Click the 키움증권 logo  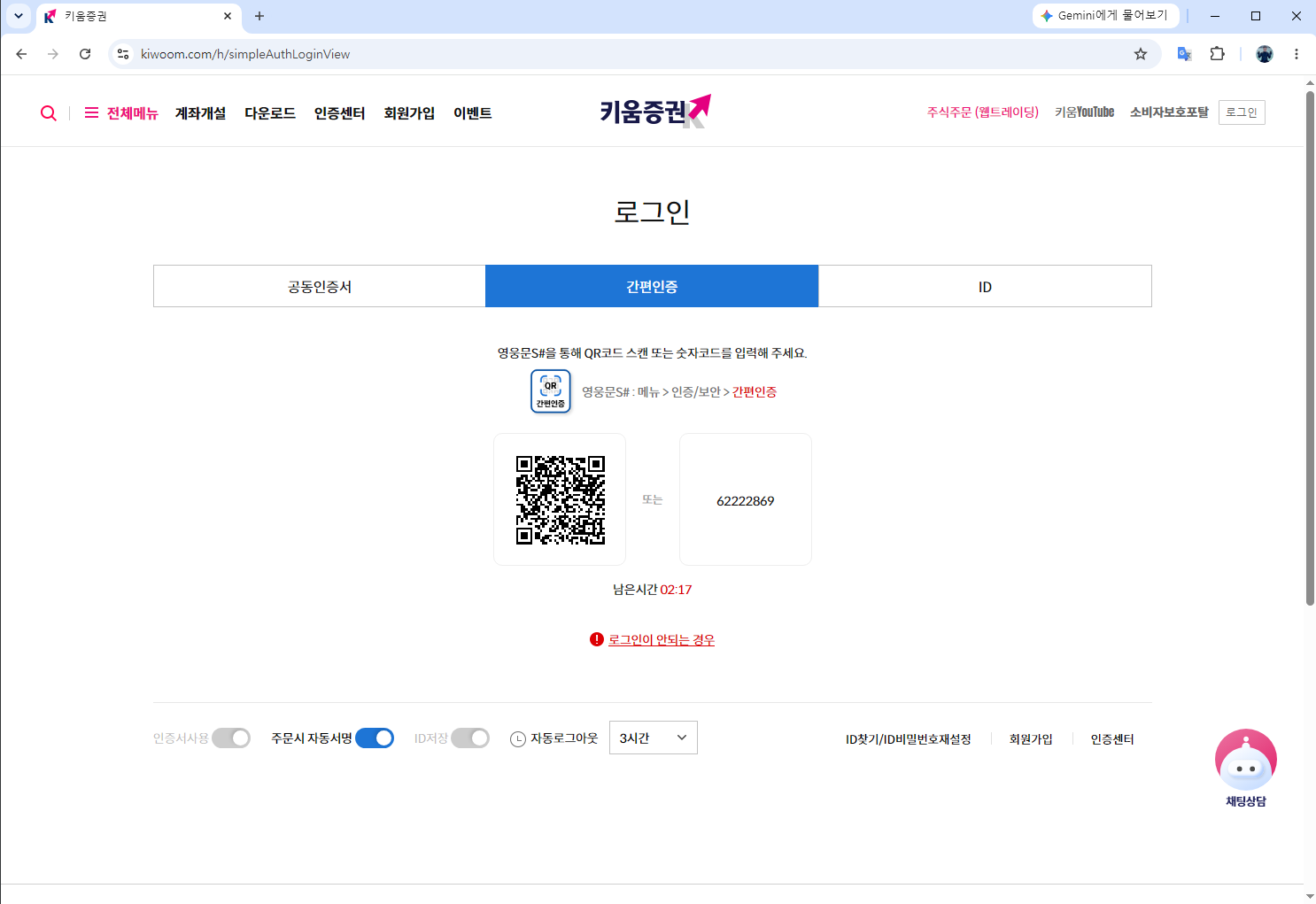coord(655,112)
